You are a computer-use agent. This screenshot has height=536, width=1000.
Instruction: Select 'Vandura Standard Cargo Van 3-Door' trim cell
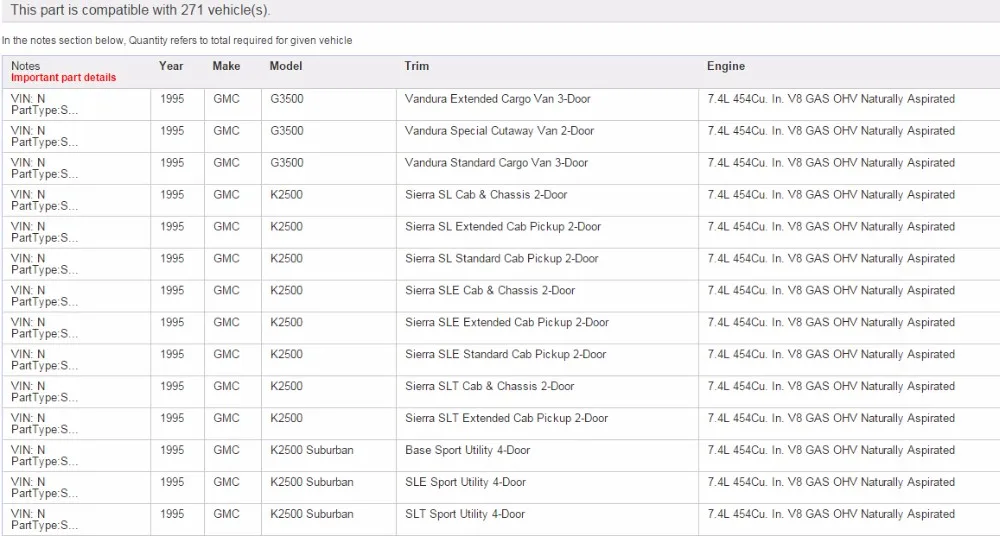coord(496,163)
